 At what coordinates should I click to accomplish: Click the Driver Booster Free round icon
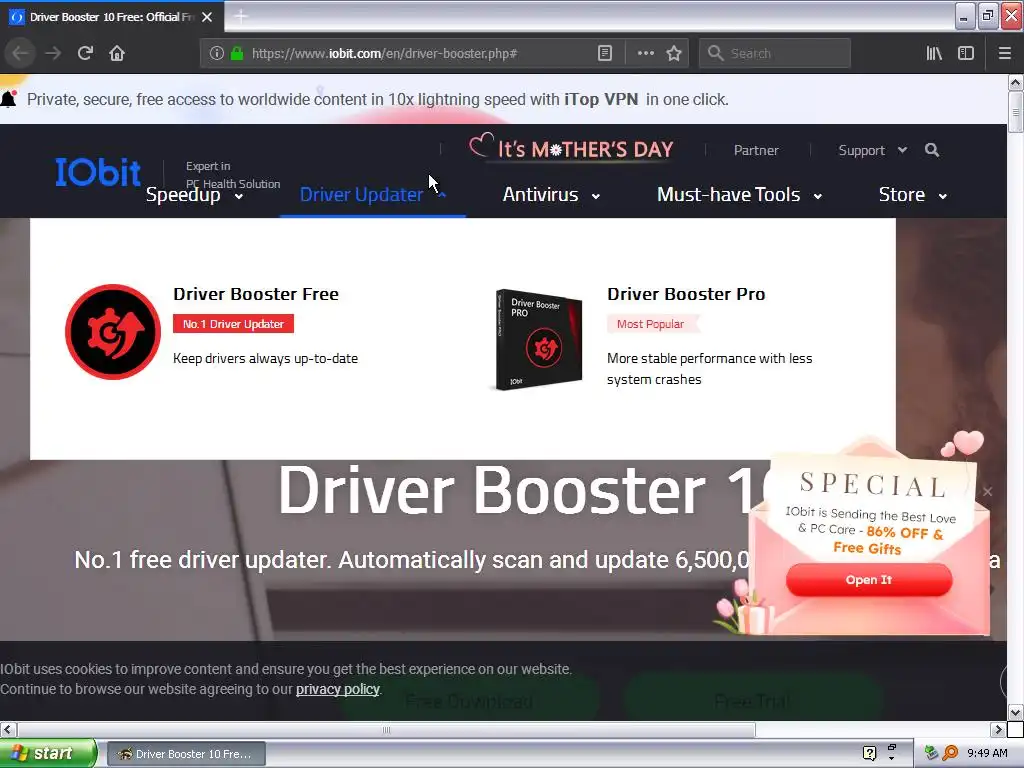[x=113, y=332]
